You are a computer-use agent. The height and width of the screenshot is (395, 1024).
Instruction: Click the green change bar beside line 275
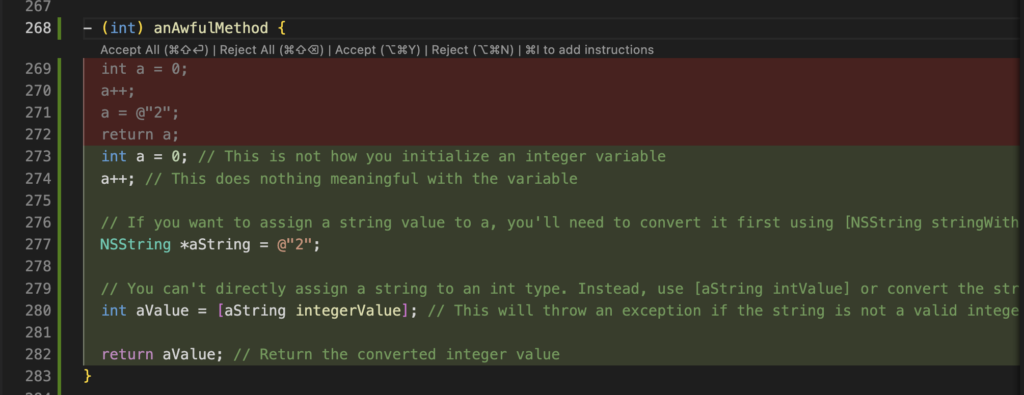[60, 200]
